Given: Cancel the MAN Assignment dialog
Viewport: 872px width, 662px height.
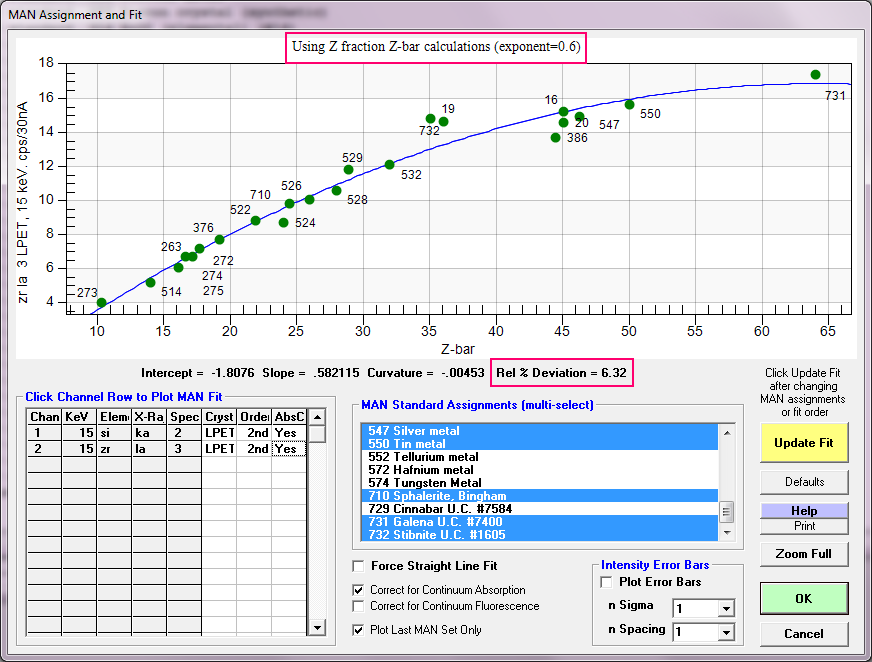Looking at the screenshot, I should click(803, 633).
